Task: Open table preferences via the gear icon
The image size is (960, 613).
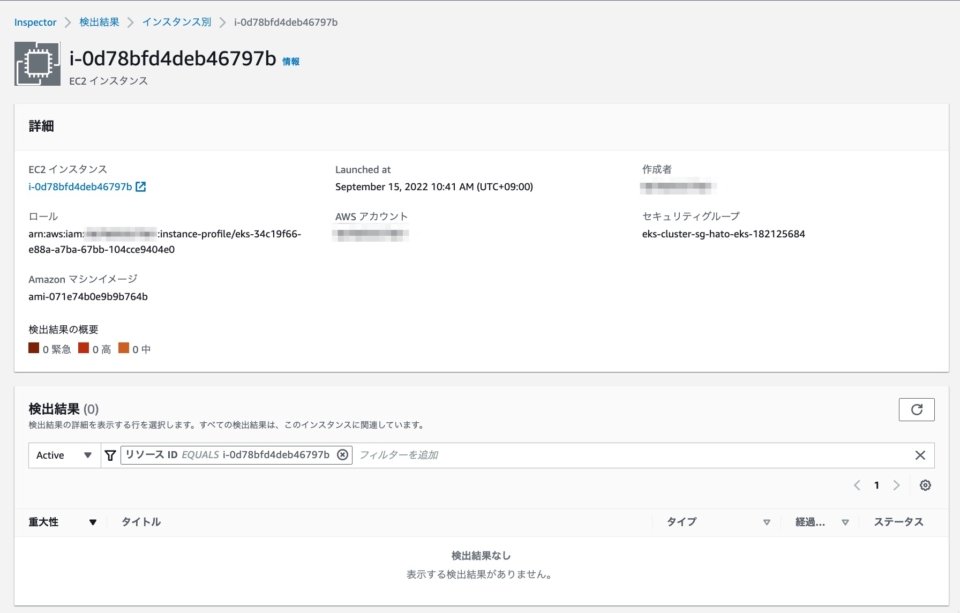Action: (925, 483)
